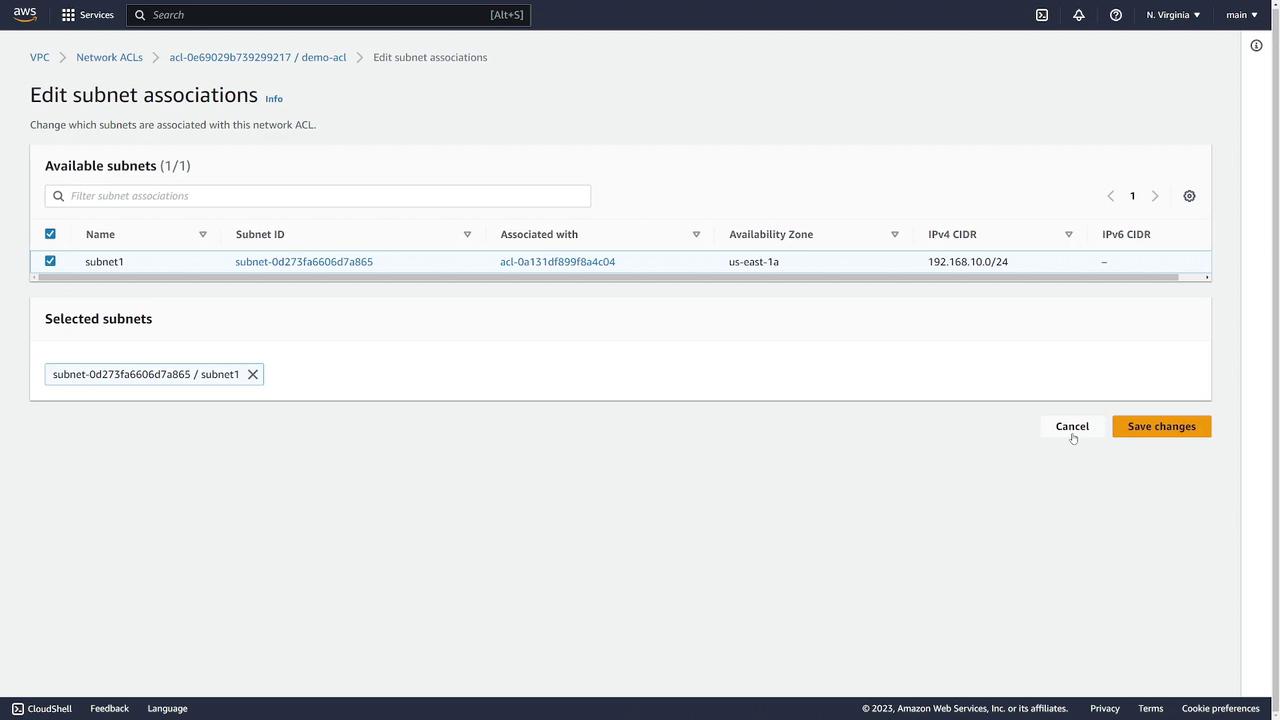Click the Cancel button
Viewport: 1280px width, 720px height.
(1072, 426)
